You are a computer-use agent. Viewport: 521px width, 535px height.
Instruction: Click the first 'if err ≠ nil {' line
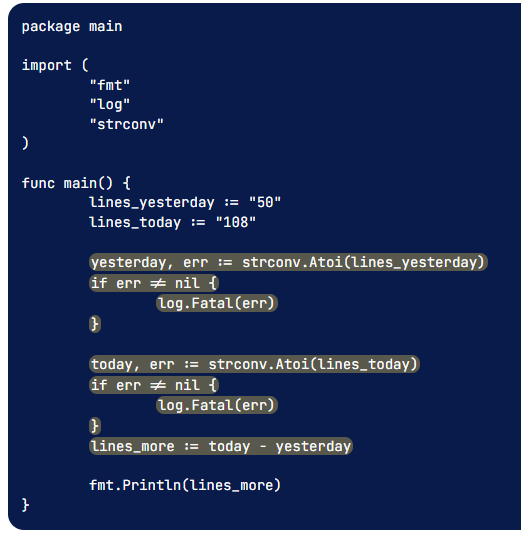coord(154,283)
